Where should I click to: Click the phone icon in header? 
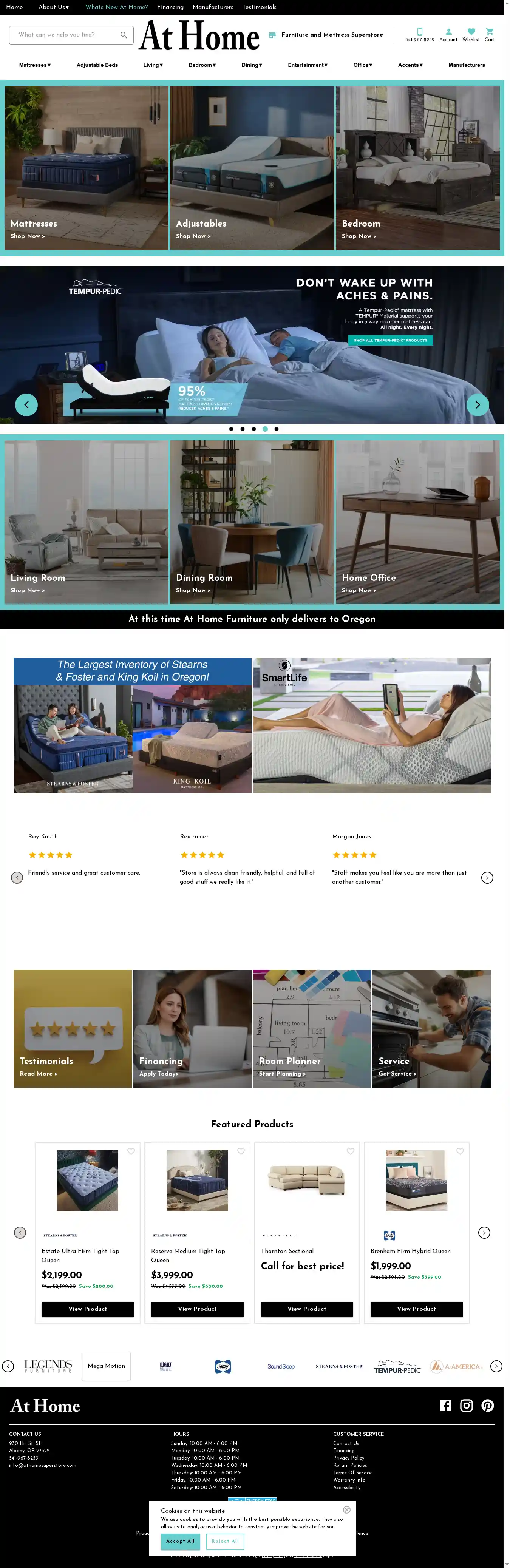point(420,32)
